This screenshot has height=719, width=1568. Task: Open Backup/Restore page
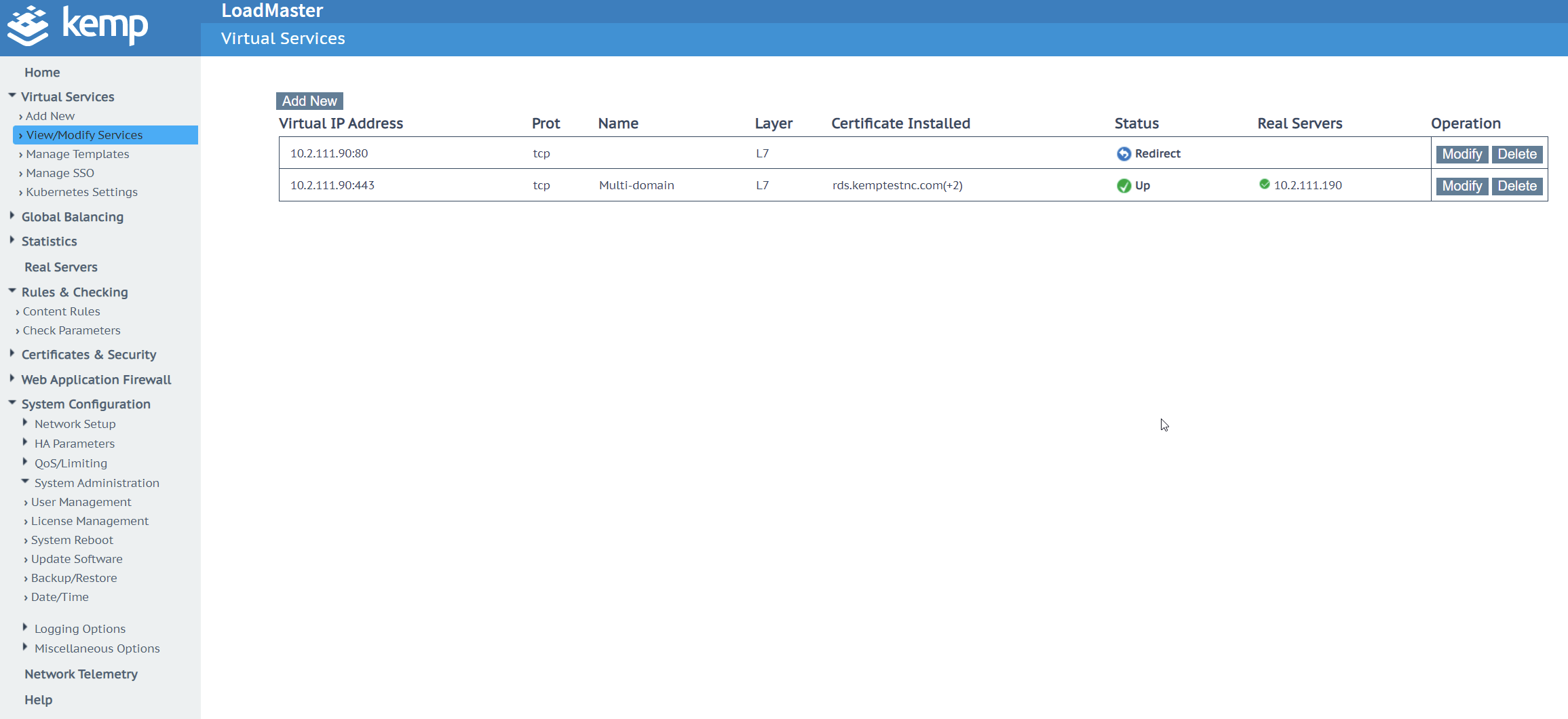pos(74,578)
